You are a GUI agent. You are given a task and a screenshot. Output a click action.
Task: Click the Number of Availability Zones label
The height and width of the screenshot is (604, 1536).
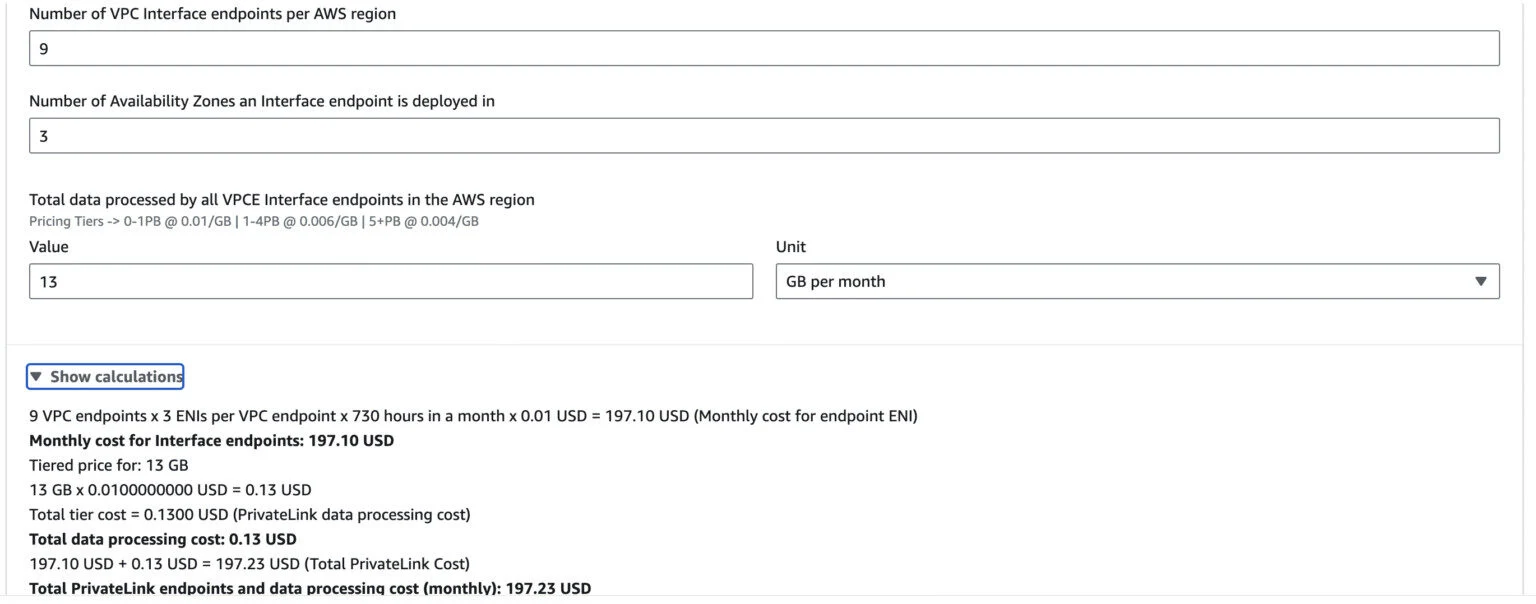(262, 101)
